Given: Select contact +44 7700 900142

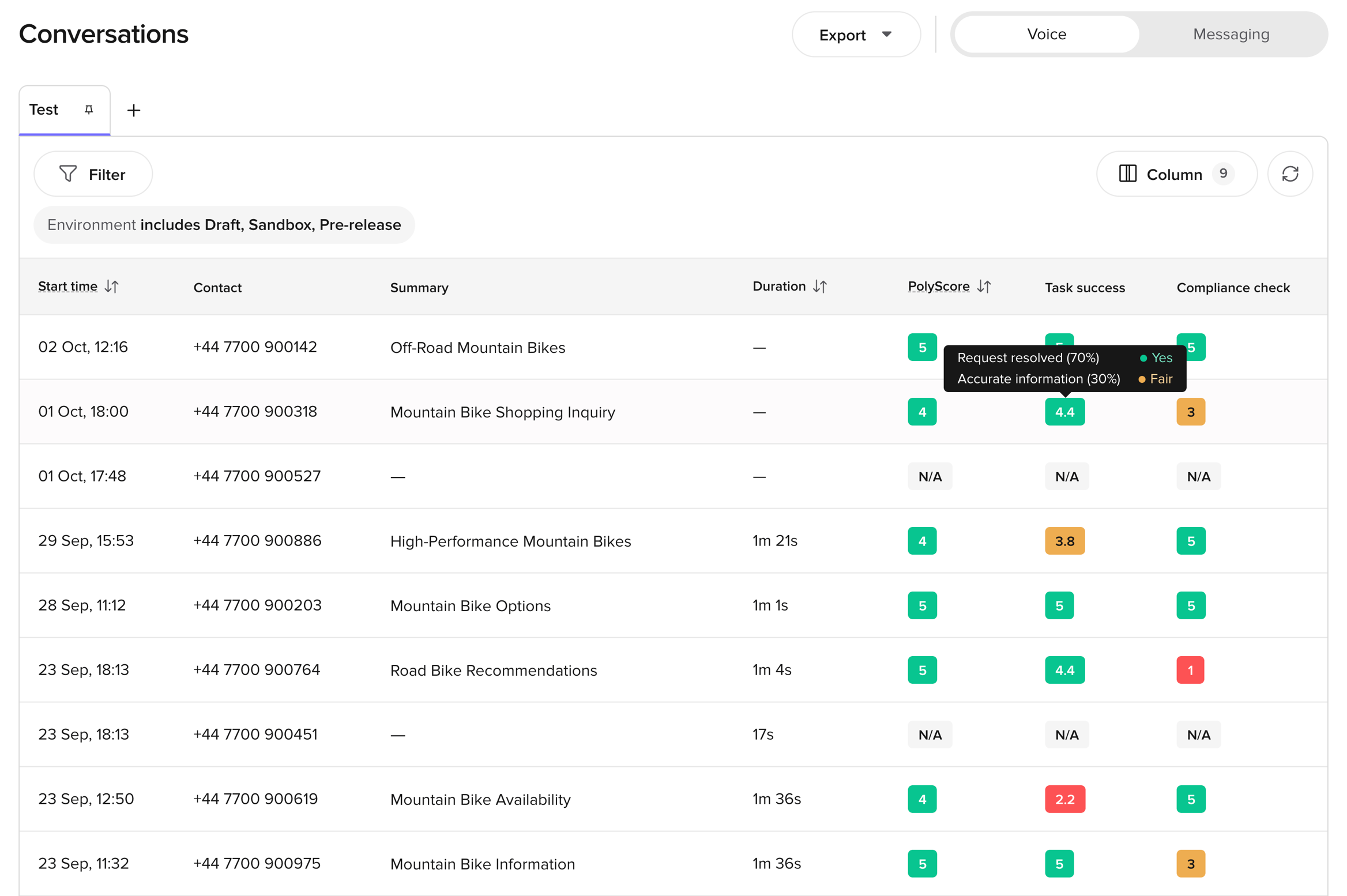Looking at the screenshot, I should tap(255, 347).
